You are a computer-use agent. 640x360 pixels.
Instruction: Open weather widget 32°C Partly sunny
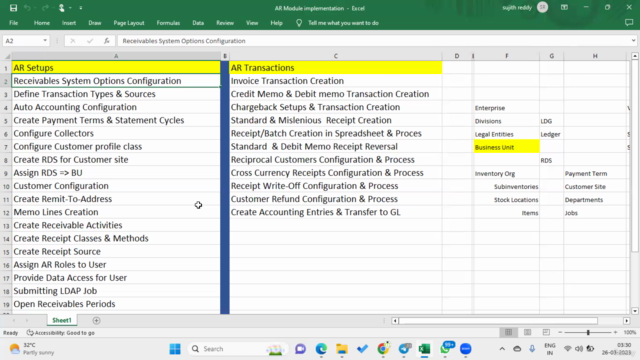coord(33,349)
